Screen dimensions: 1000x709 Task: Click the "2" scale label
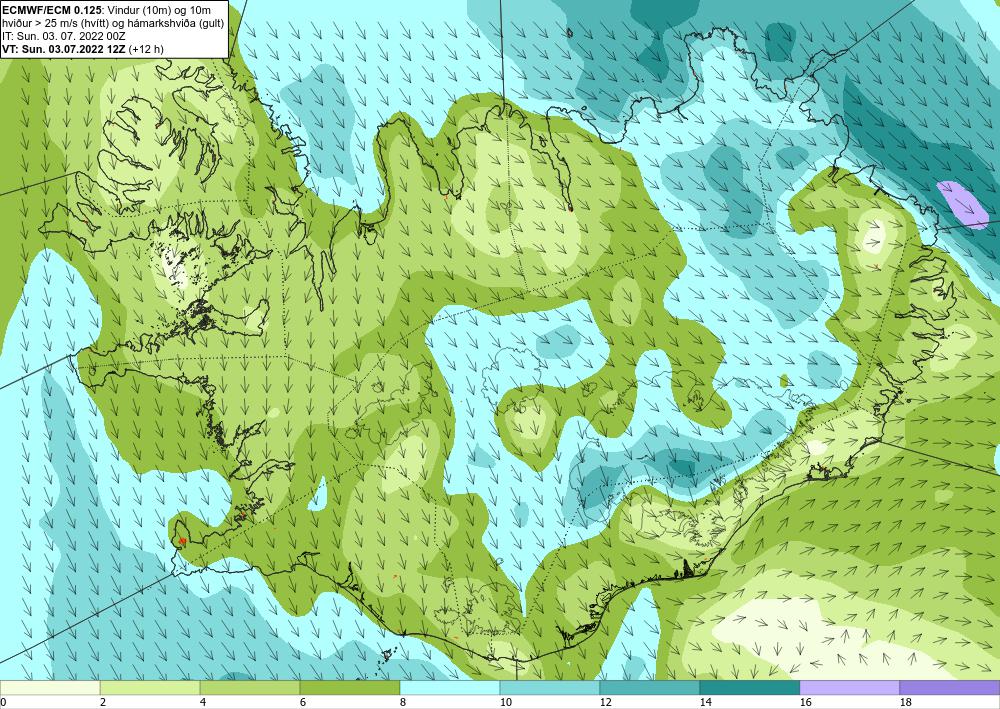click(x=103, y=703)
